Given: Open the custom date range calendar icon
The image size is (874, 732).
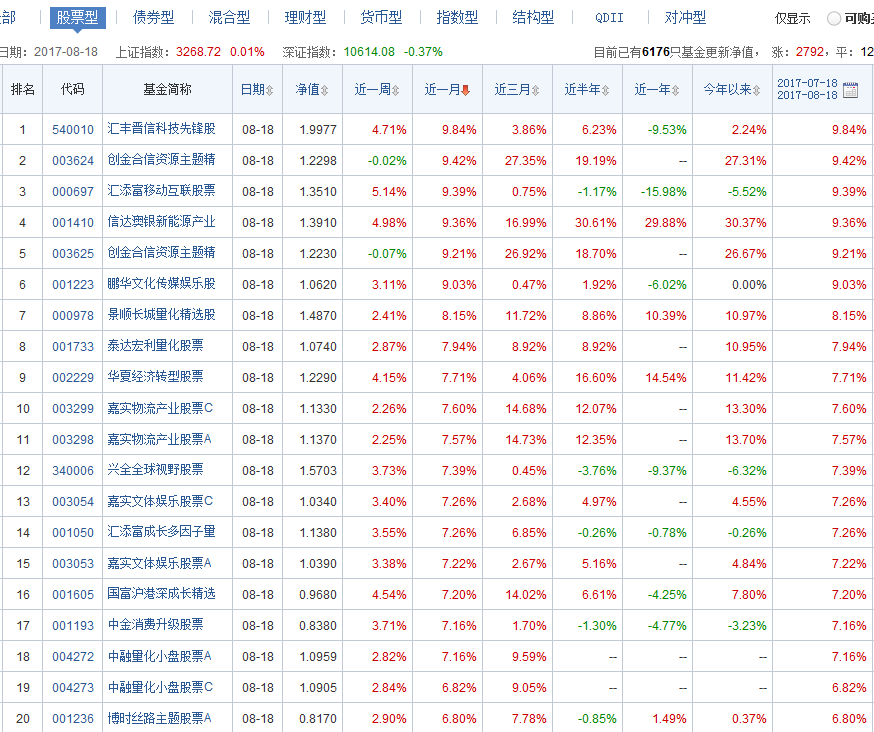Looking at the screenshot, I should coord(851,90).
